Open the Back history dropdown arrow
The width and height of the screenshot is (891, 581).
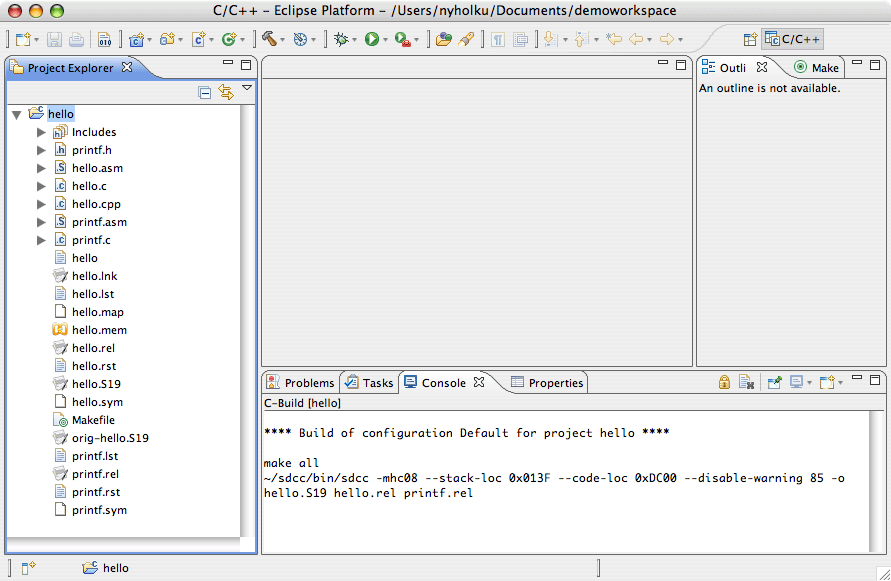click(x=649, y=40)
